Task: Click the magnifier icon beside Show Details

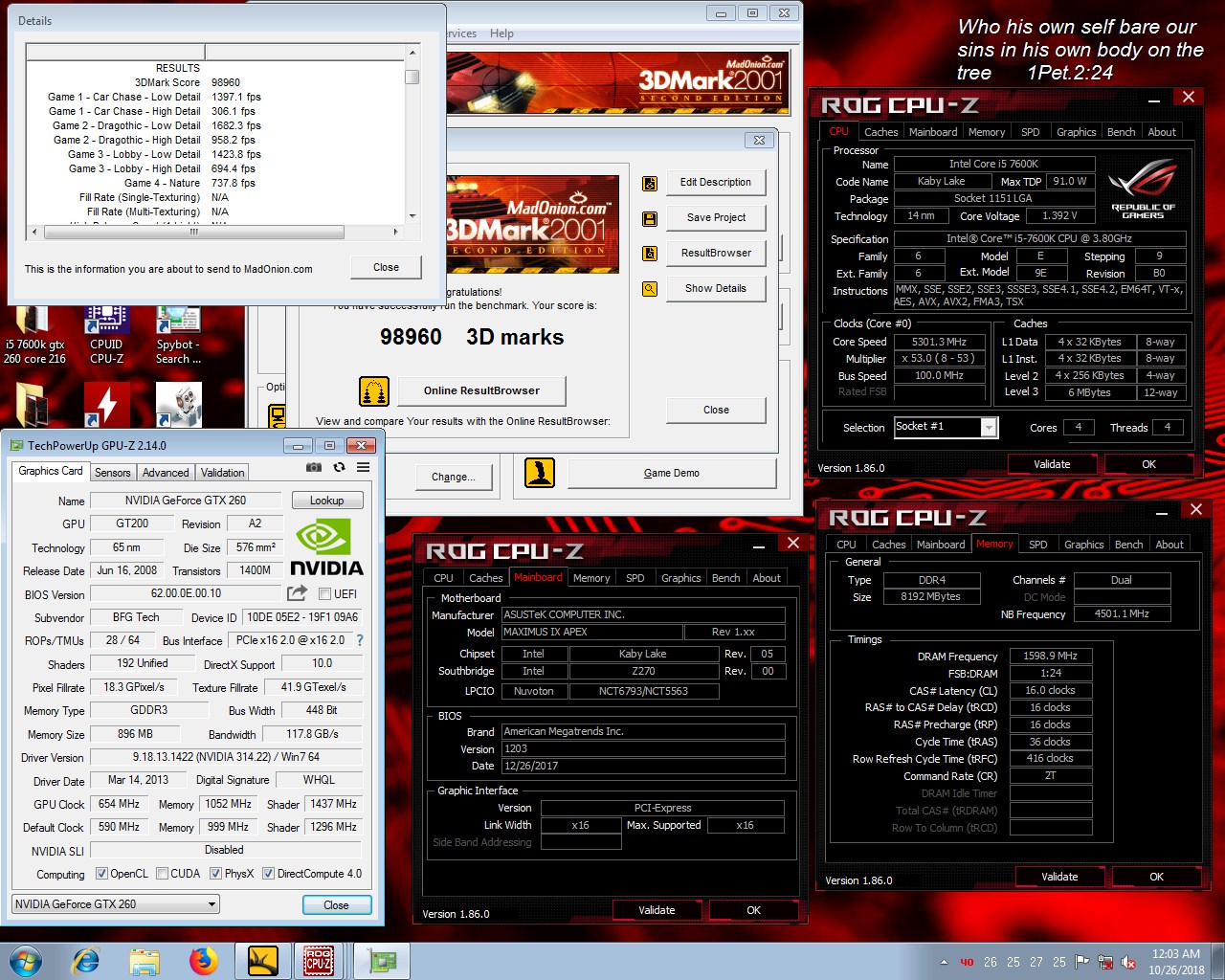Action: coord(650,289)
